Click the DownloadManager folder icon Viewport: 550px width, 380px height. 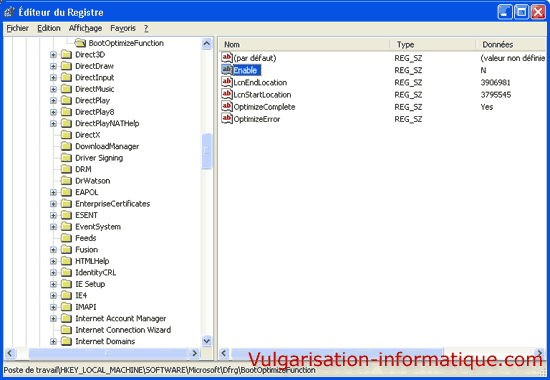pyautogui.click(x=66, y=146)
